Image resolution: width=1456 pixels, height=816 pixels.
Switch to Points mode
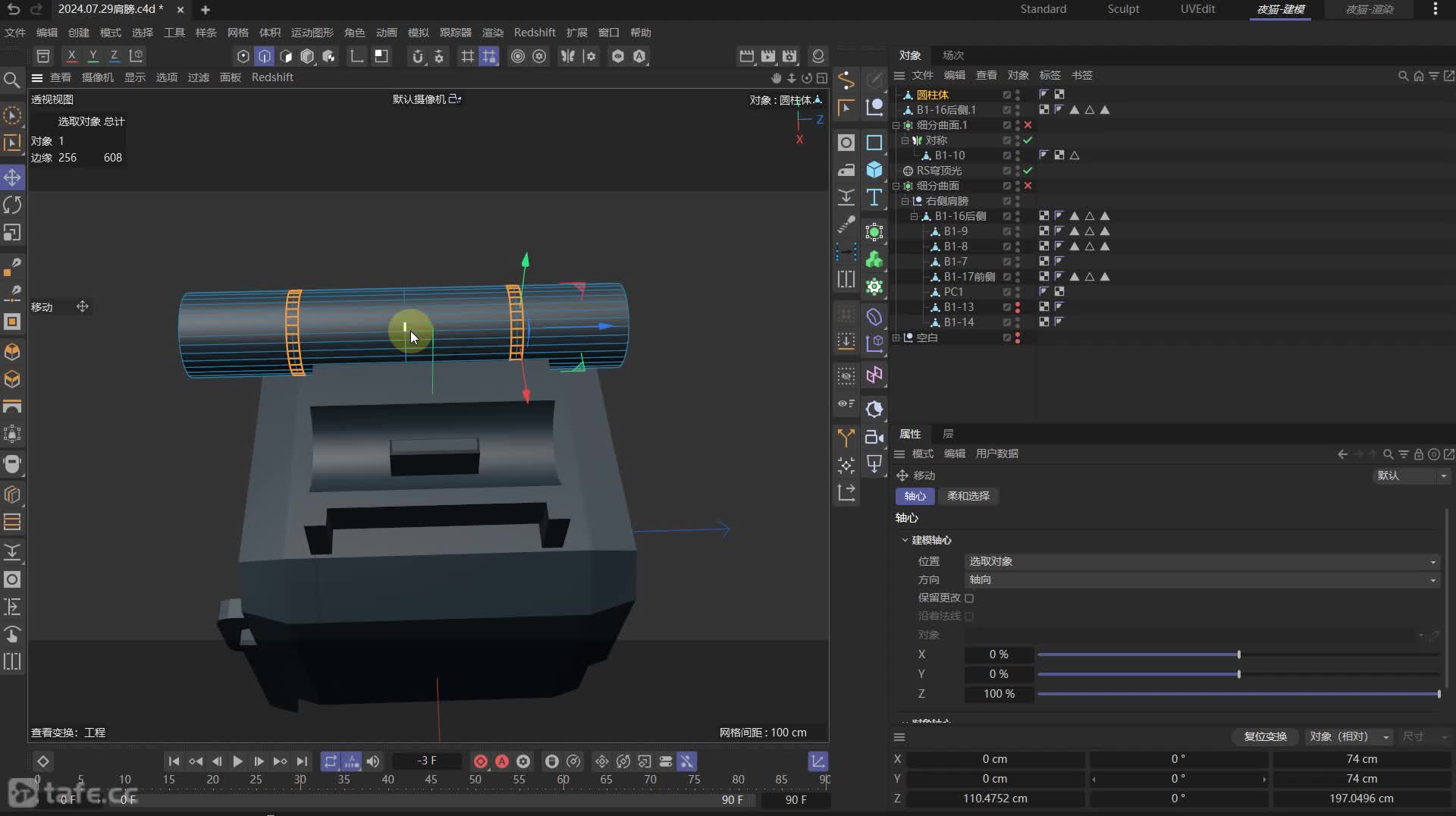point(243,56)
